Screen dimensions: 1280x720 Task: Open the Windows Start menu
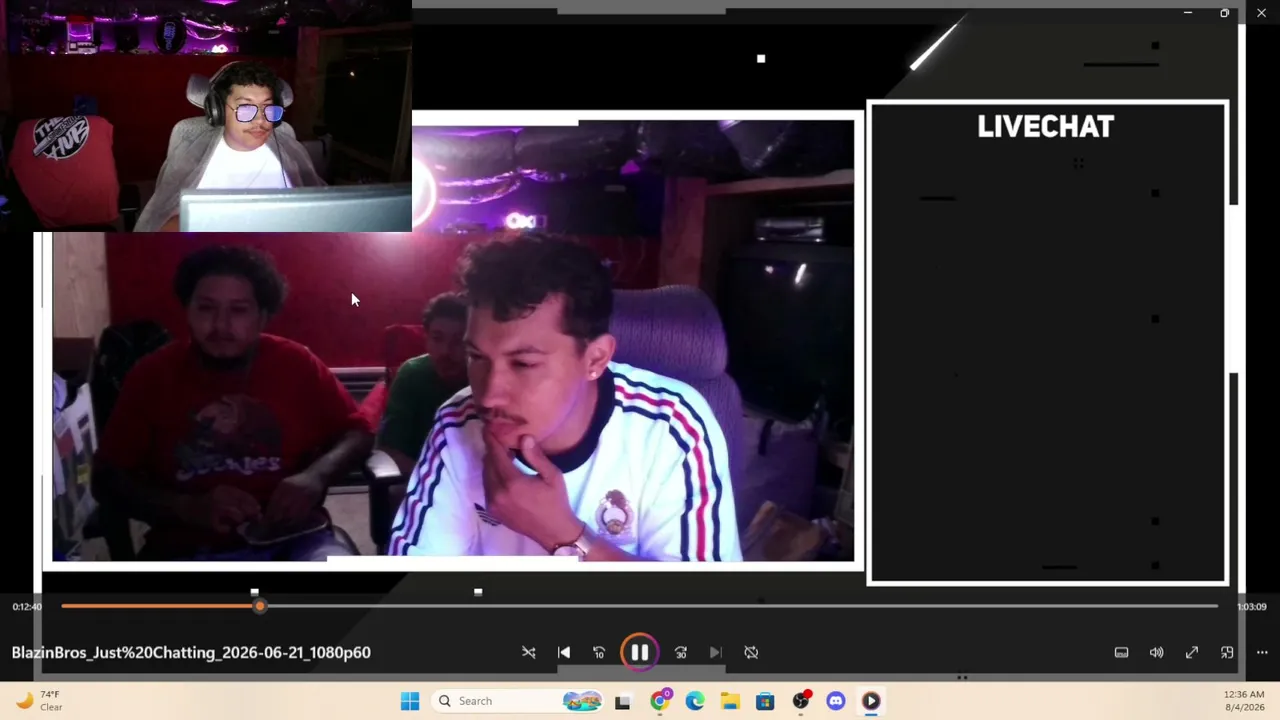pyautogui.click(x=410, y=701)
